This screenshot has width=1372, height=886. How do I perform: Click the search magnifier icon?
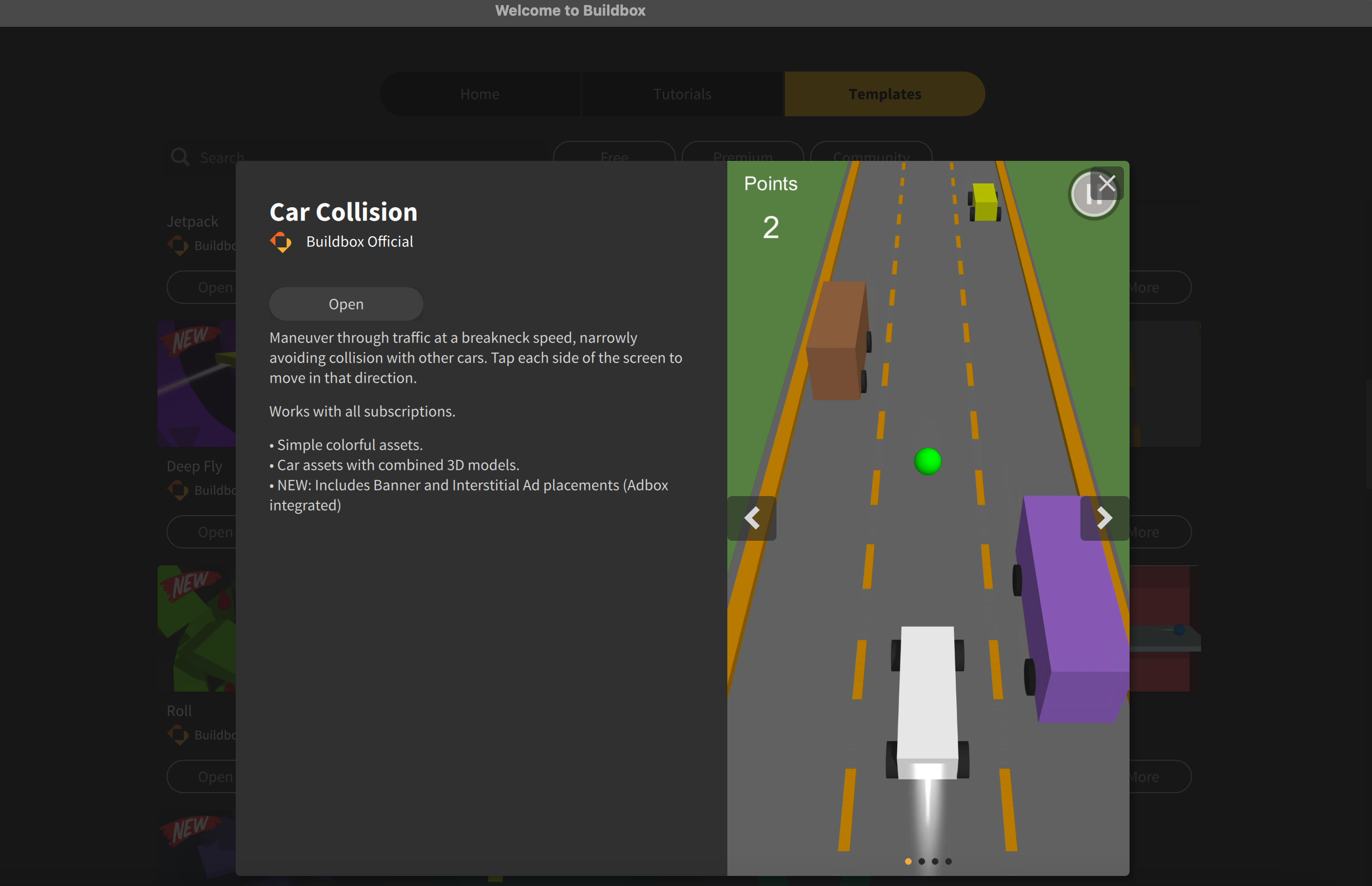(180, 156)
